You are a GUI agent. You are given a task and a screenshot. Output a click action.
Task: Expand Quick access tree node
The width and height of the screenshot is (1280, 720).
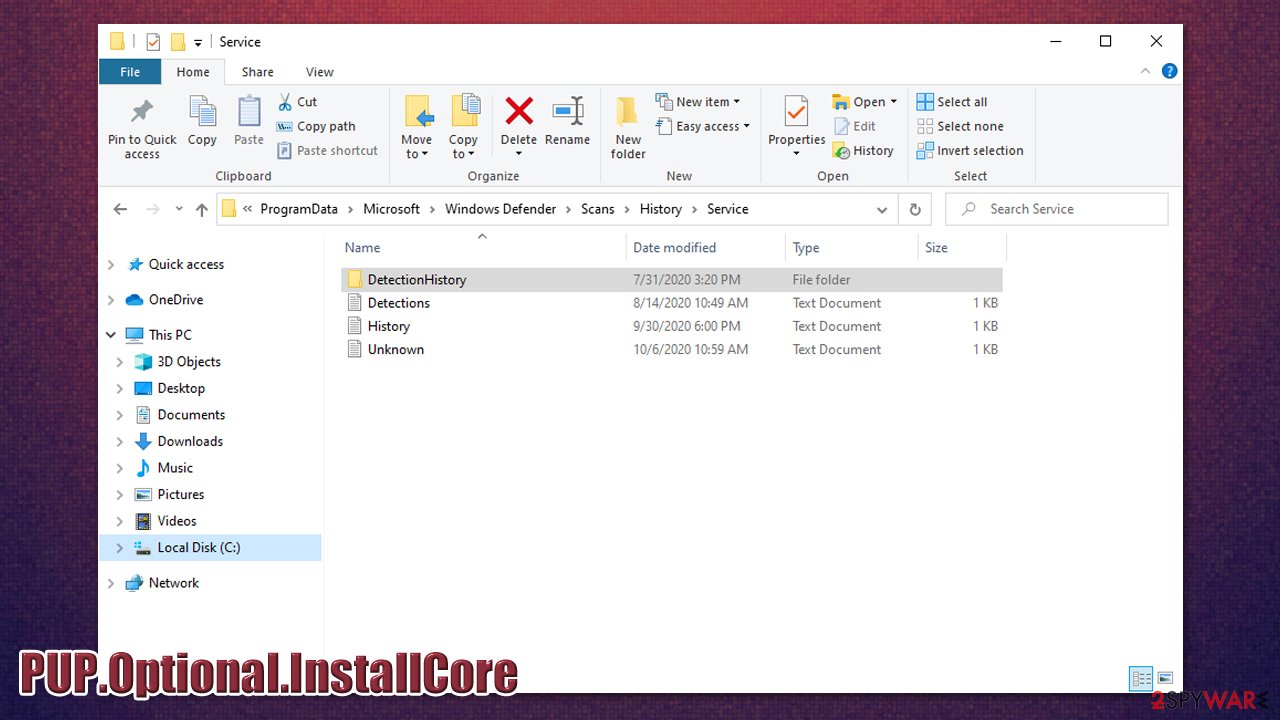tap(111, 265)
